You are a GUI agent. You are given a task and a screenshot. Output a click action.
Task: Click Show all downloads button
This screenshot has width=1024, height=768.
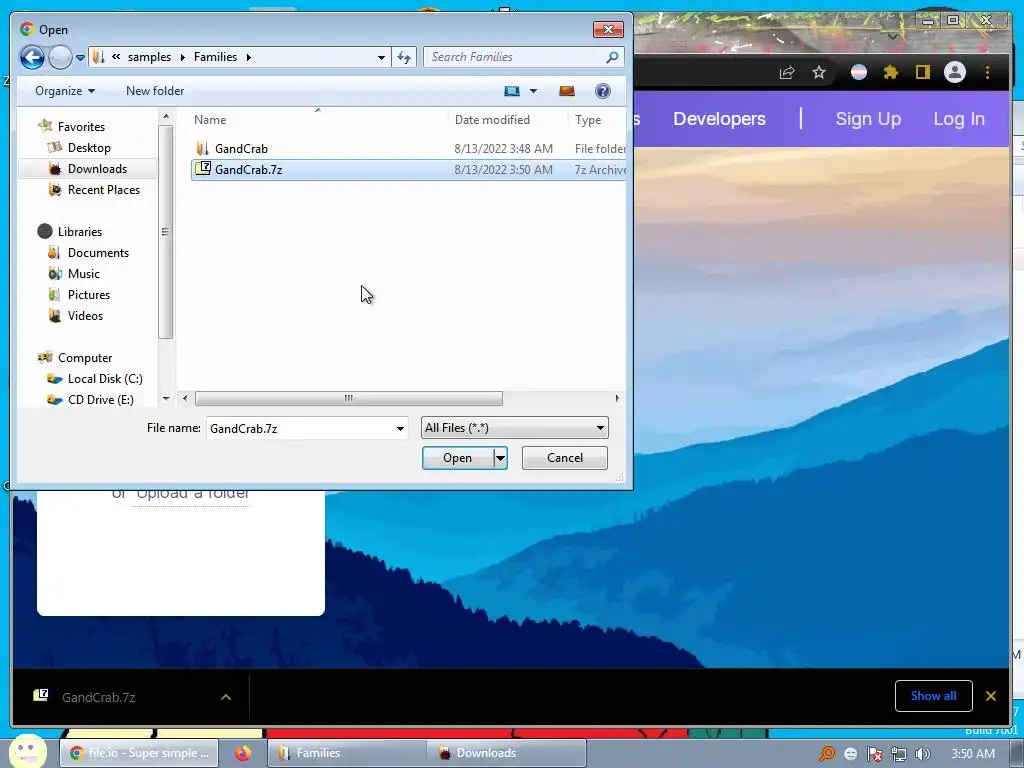[x=933, y=696]
